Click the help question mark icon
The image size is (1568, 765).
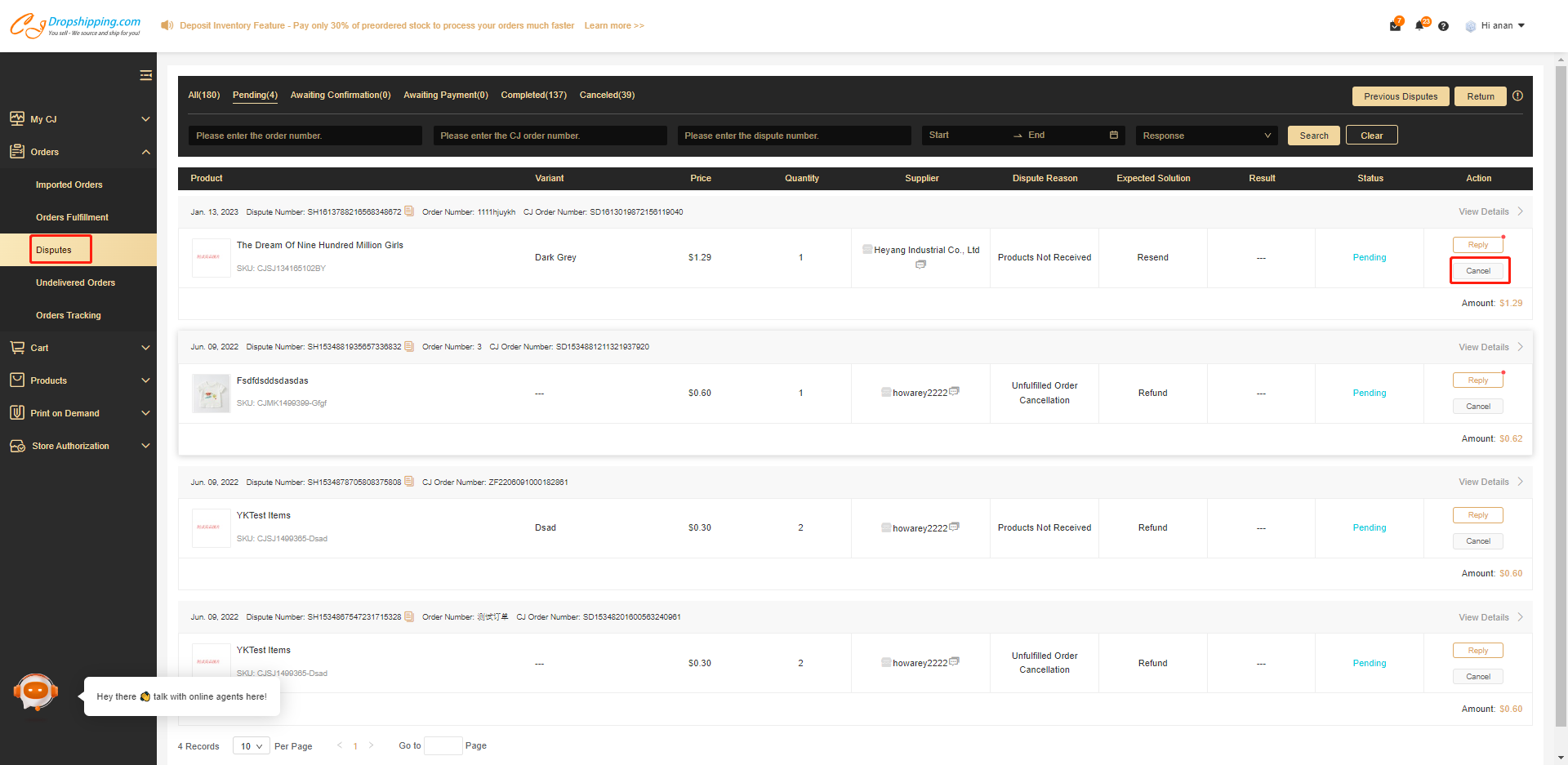coord(1443,26)
